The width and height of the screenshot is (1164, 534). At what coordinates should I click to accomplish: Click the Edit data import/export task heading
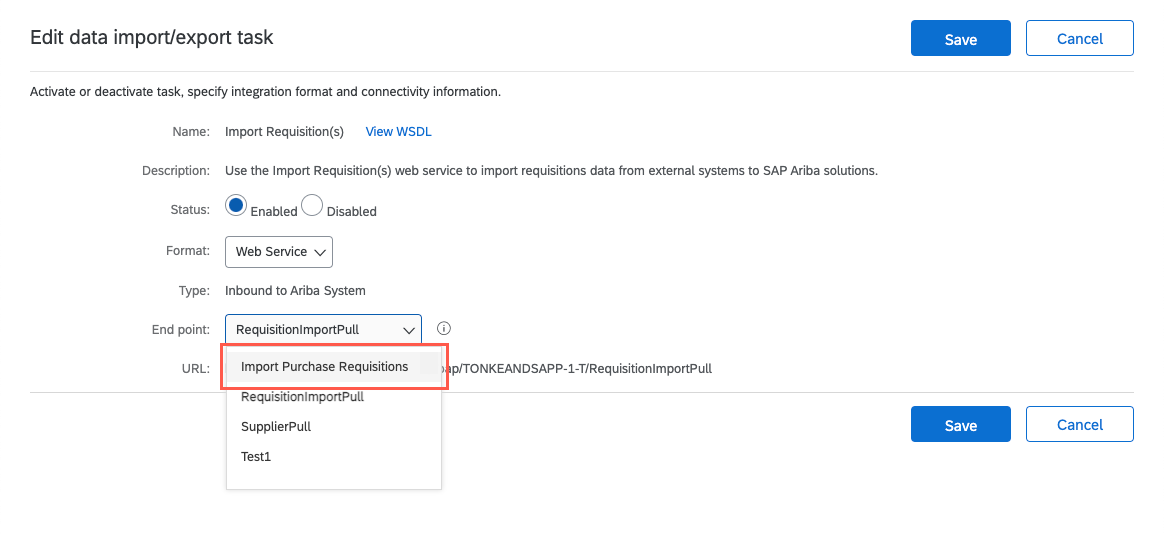pyautogui.click(x=152, y=38)
